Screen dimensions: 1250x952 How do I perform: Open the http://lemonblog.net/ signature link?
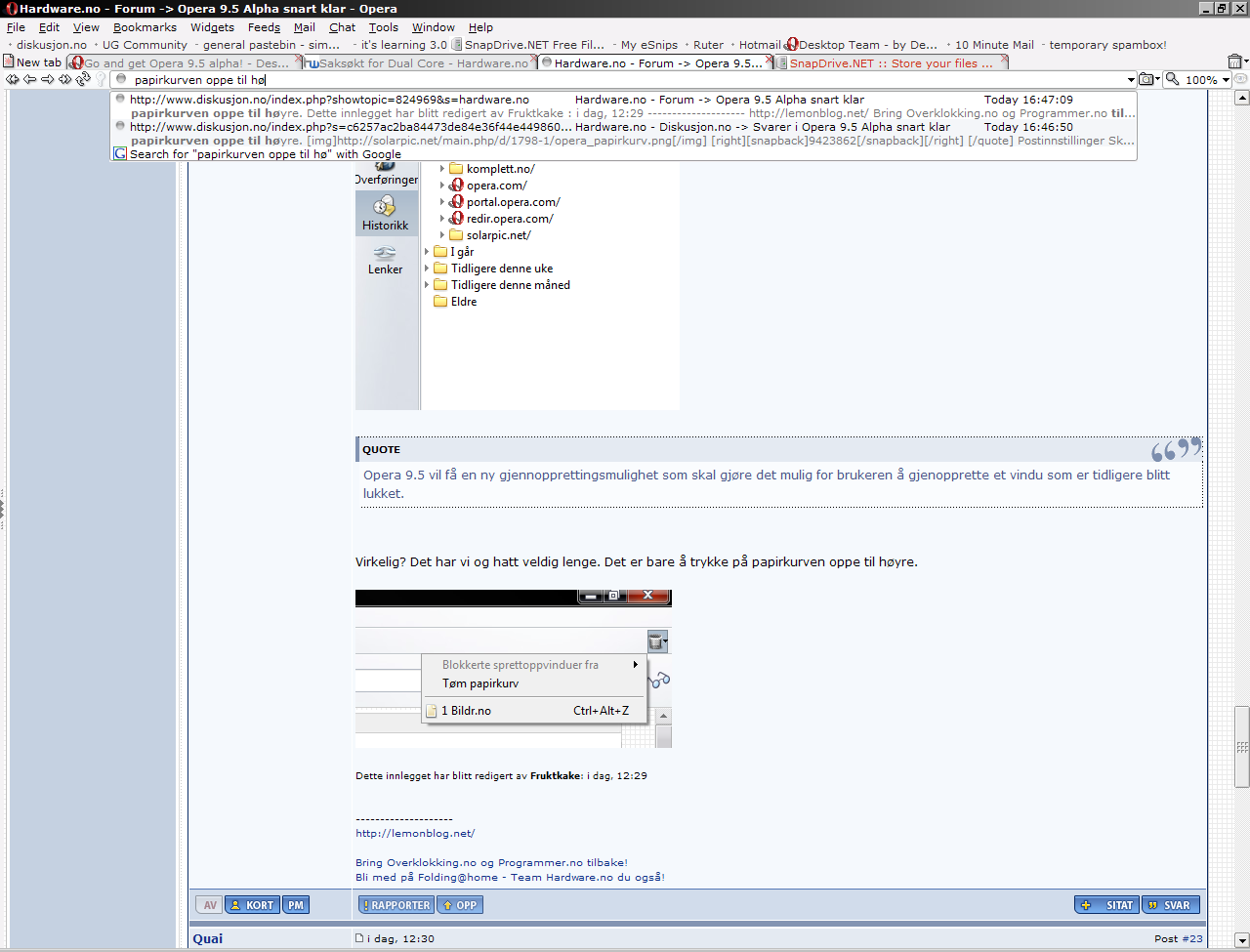[415, 833]
